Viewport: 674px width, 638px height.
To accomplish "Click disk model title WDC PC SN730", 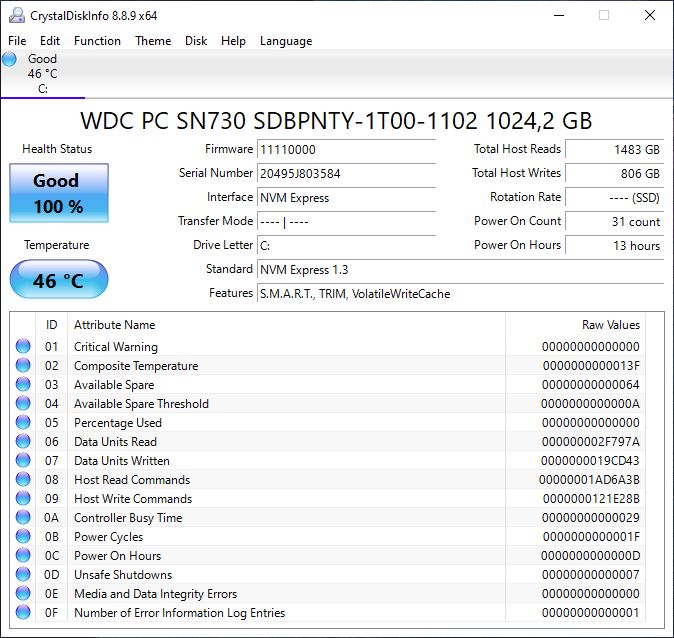I will pos(336,121).
